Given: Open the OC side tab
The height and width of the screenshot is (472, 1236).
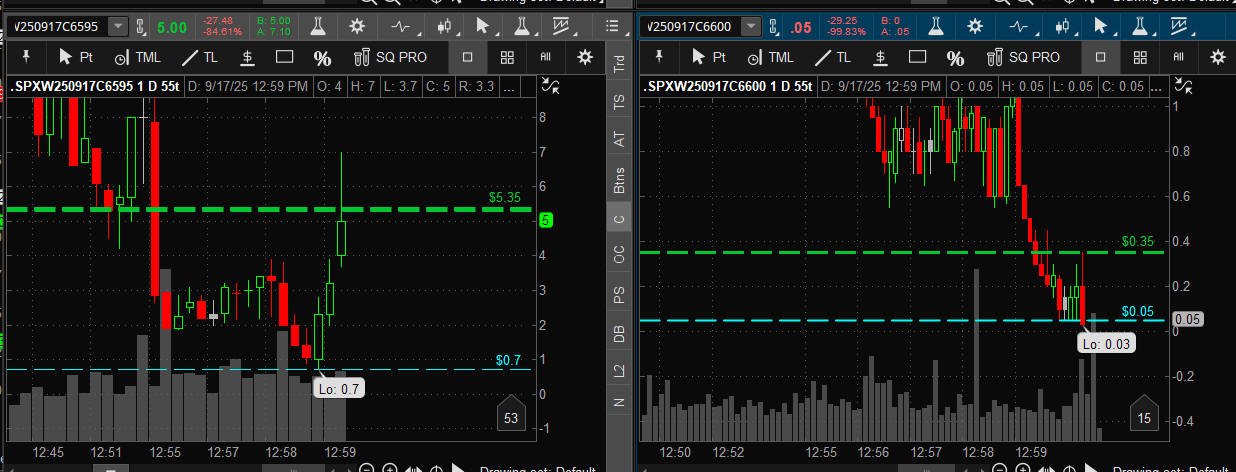Looking at the screenshot, I should coord(619,256).
